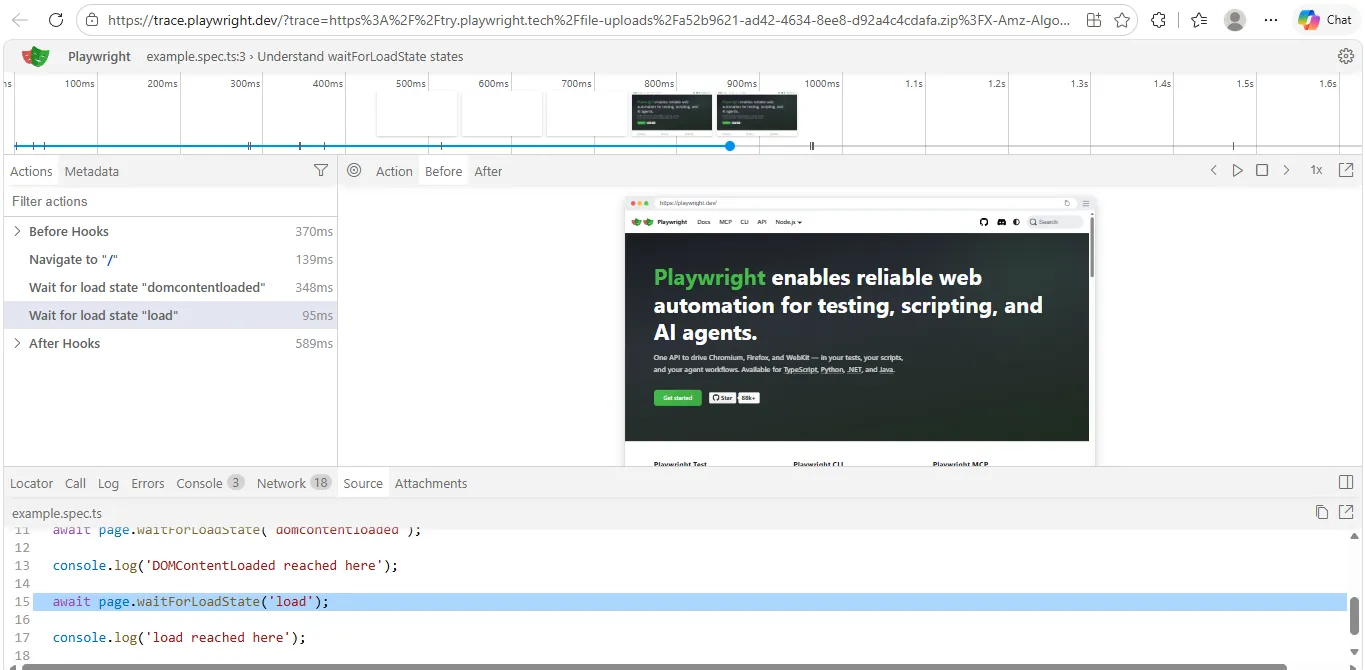Open the Network tab
1365x670 pixels.
(x=294, y=483)
